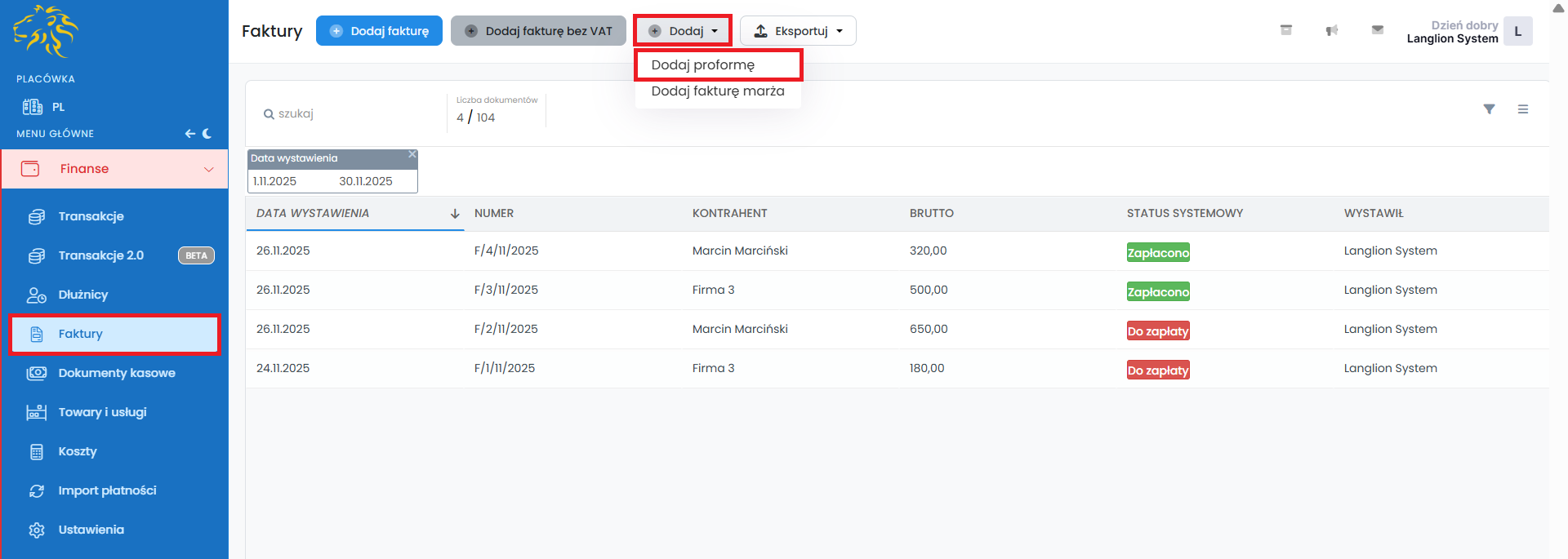
Task: Toggle dark mode with moon icon
Action: point(207,134)
